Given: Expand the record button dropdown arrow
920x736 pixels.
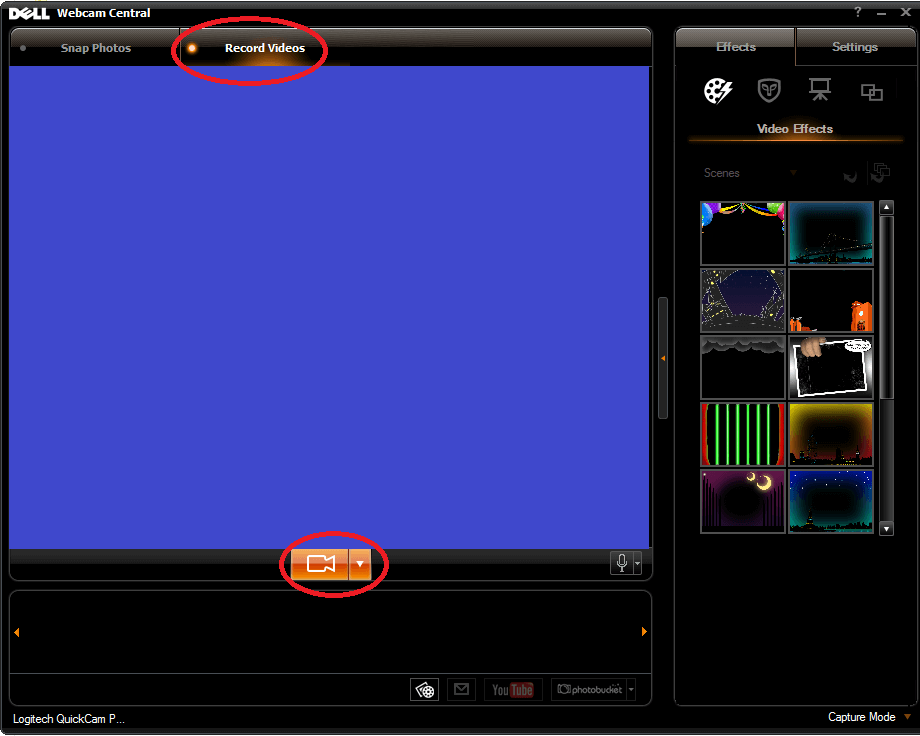Looking at the screenshot, I should pos(360,564).
